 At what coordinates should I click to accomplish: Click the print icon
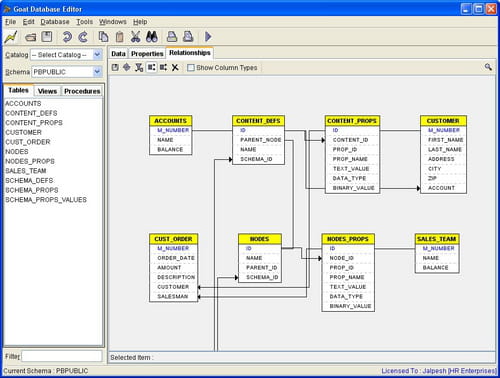pyautogui.click(x=172, y=37)
